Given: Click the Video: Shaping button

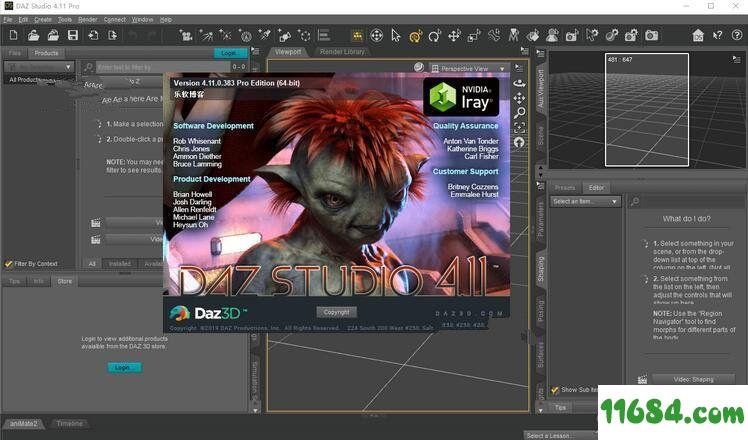Looking at the screenshot, I should coord(693,379).
